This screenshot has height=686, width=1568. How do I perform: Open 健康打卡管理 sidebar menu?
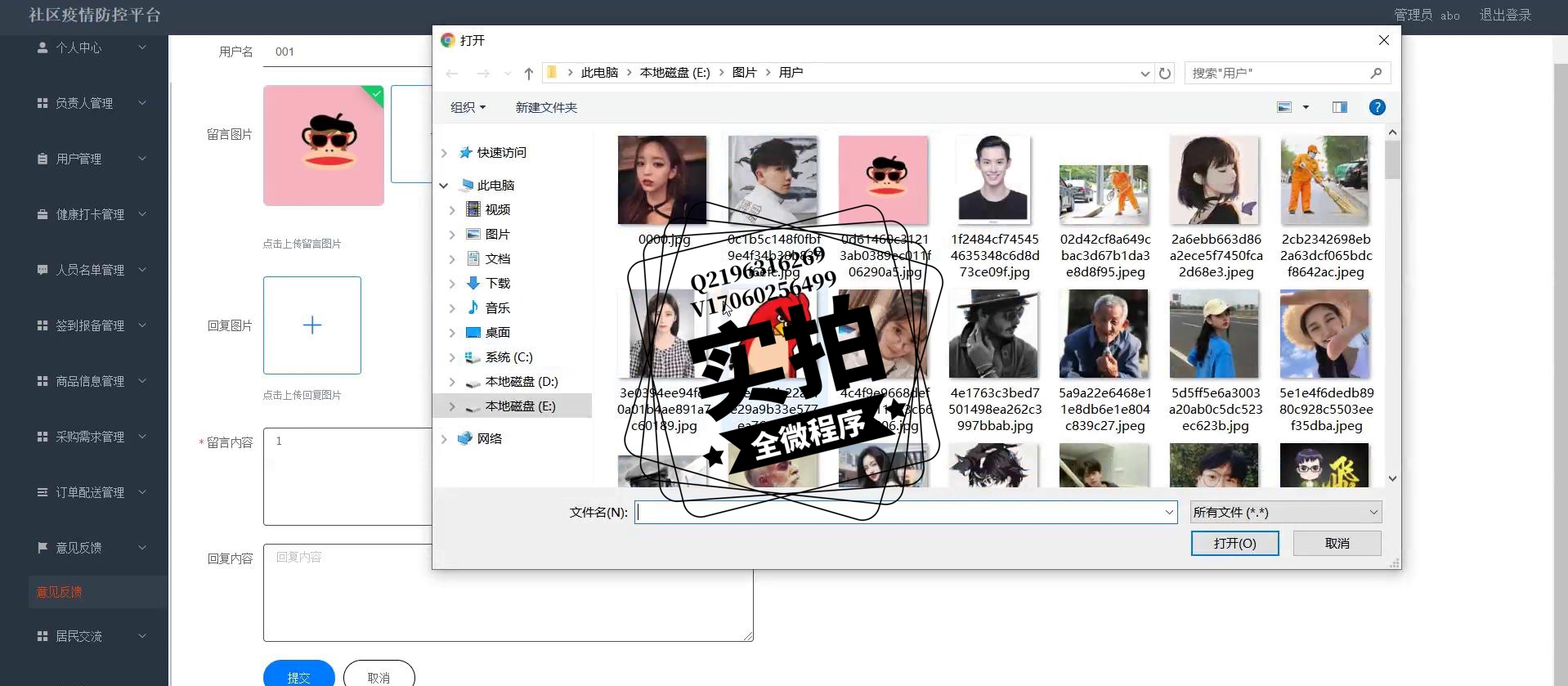[92, 214]
